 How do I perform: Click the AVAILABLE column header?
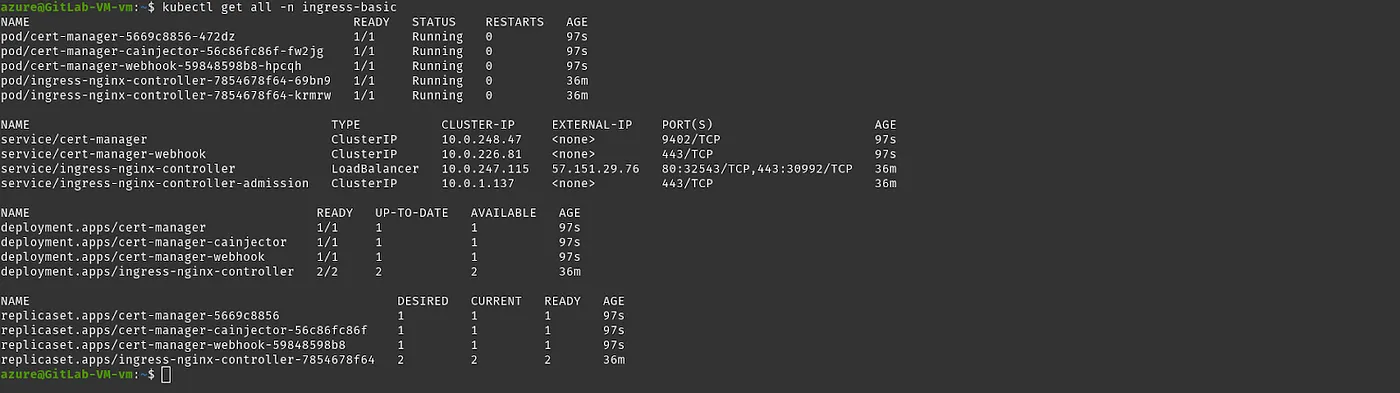coord(503,213)
